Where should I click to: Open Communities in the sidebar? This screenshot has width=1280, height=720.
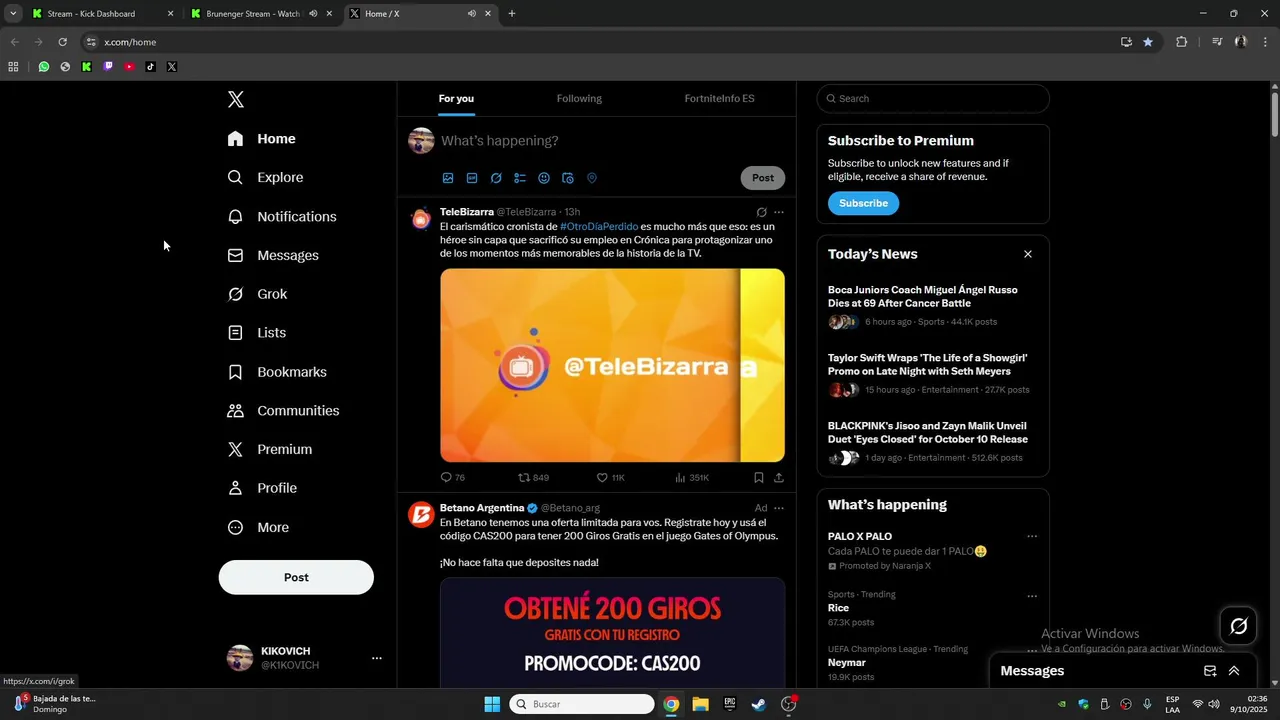[284, 411]
